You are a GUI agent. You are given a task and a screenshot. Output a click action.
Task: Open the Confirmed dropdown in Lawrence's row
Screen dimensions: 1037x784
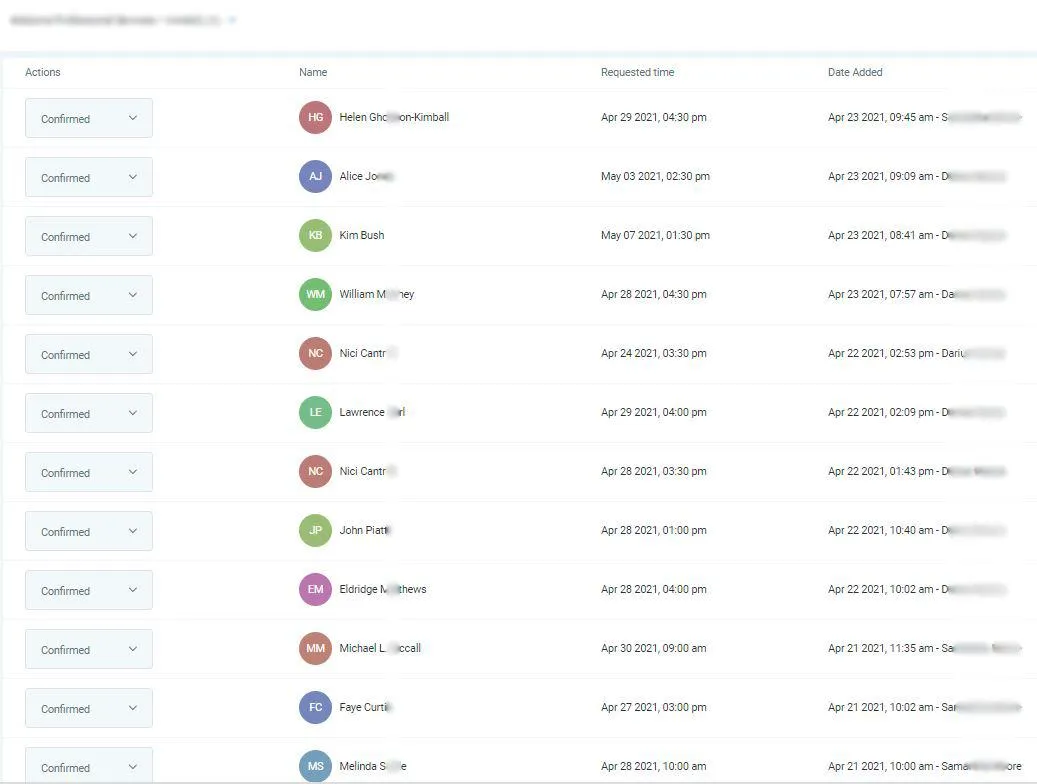pos(89,414)
